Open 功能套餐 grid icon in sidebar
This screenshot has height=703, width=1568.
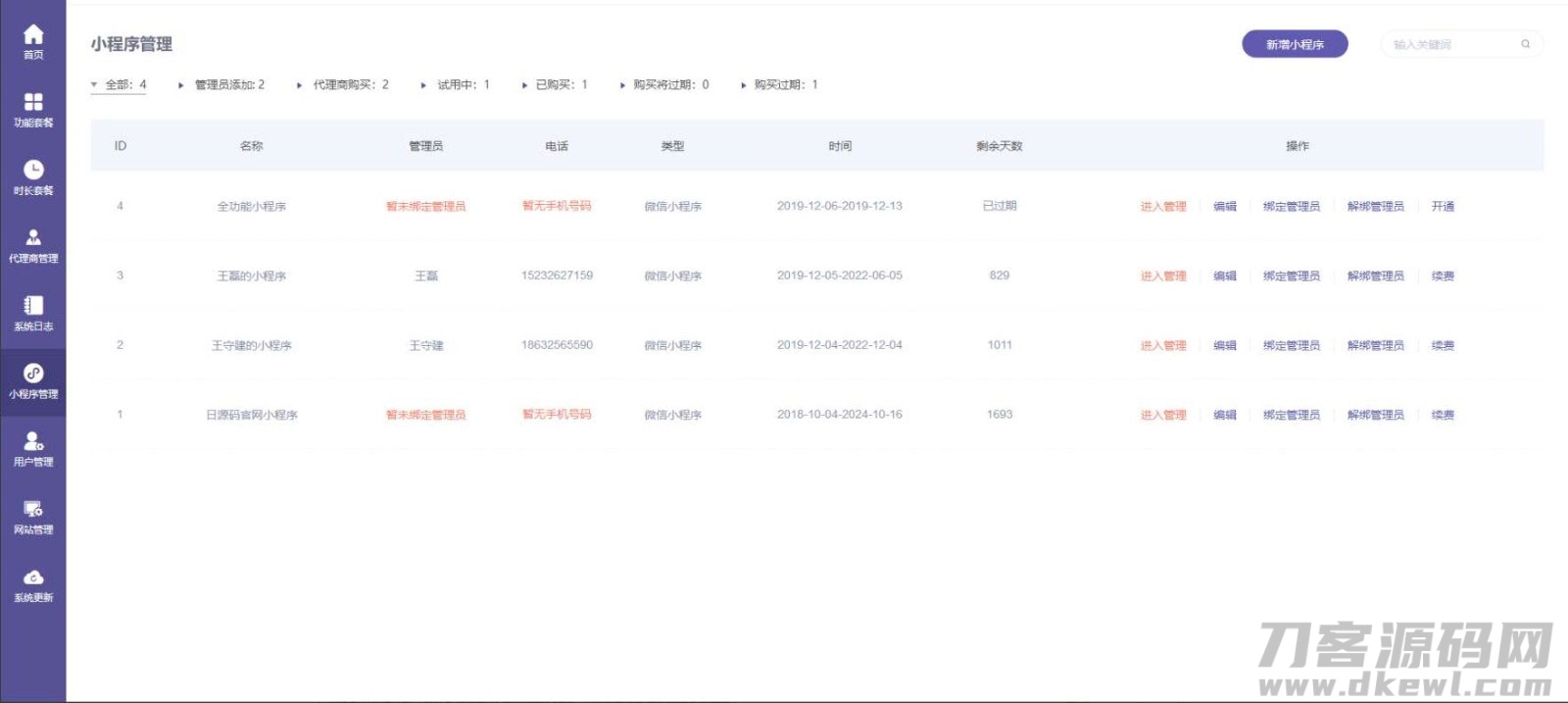pos(33,103)
